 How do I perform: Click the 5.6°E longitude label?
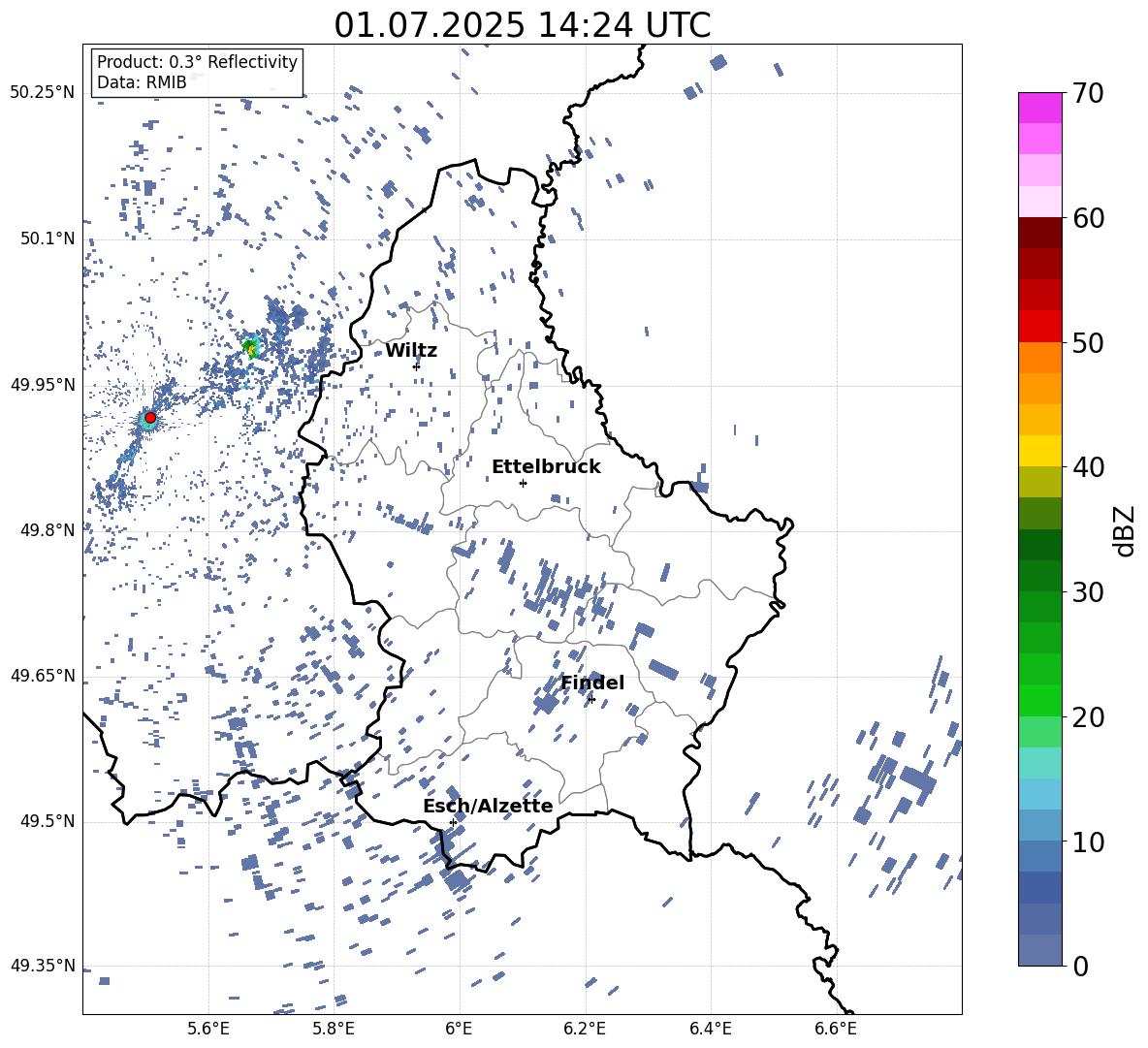(x=208, y=1029)
